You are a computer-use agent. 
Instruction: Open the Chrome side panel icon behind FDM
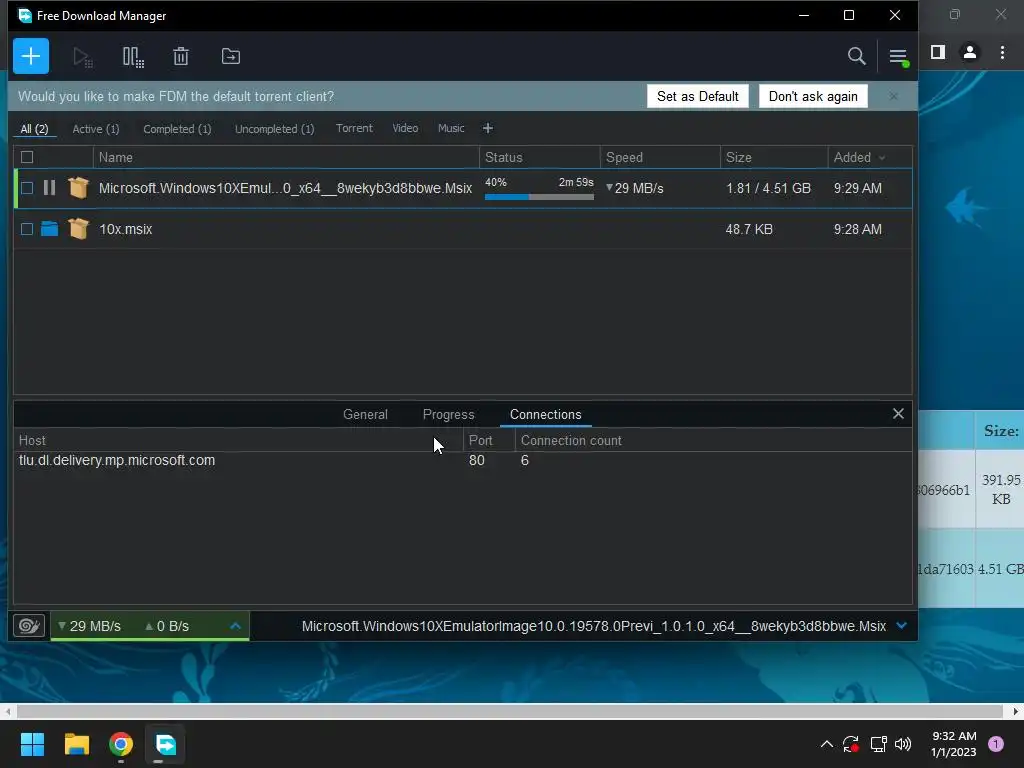938,52
